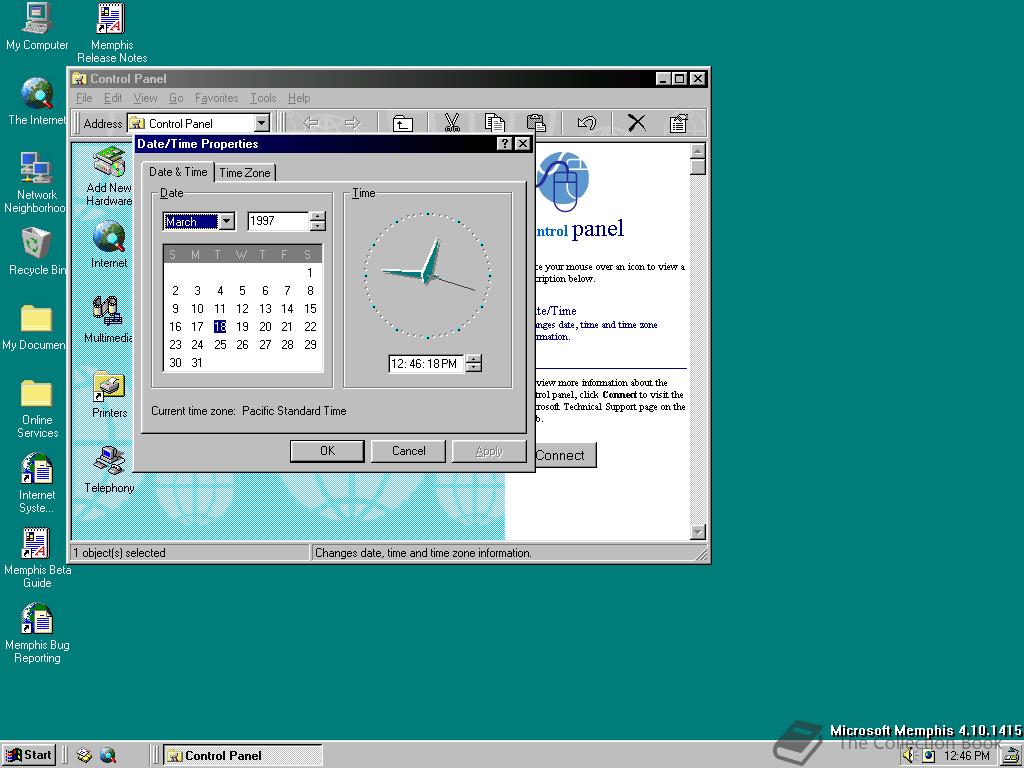Screen dimensions: 1024x768
Task: Click the Properties toolbar icon
Action: click(679, 123)
